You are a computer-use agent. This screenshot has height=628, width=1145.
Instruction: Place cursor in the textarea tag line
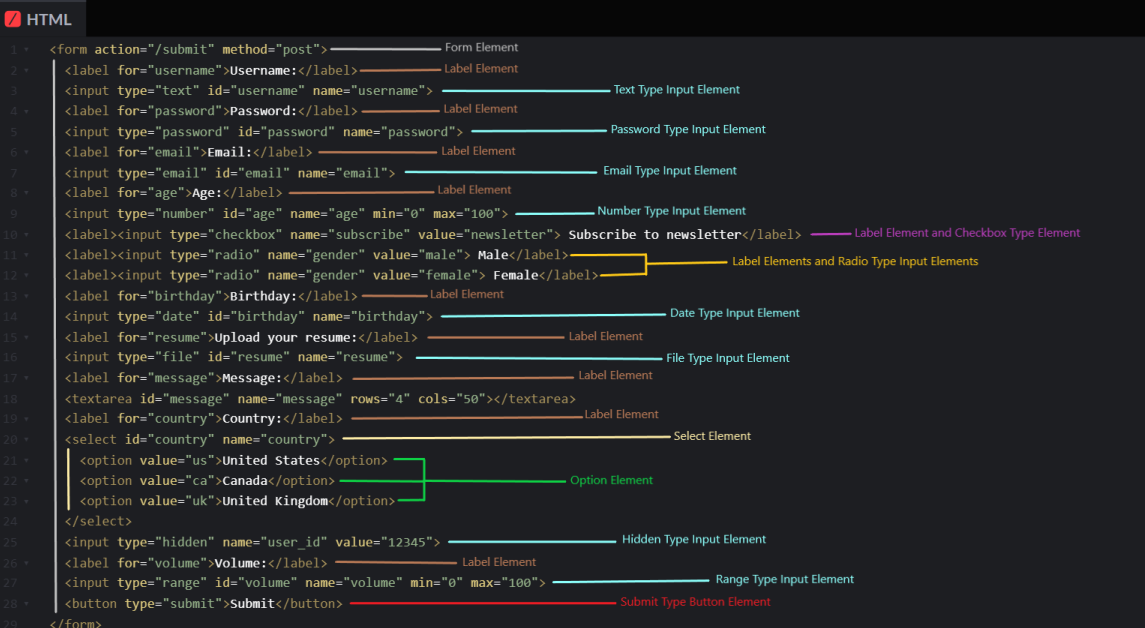pos(320,399)
